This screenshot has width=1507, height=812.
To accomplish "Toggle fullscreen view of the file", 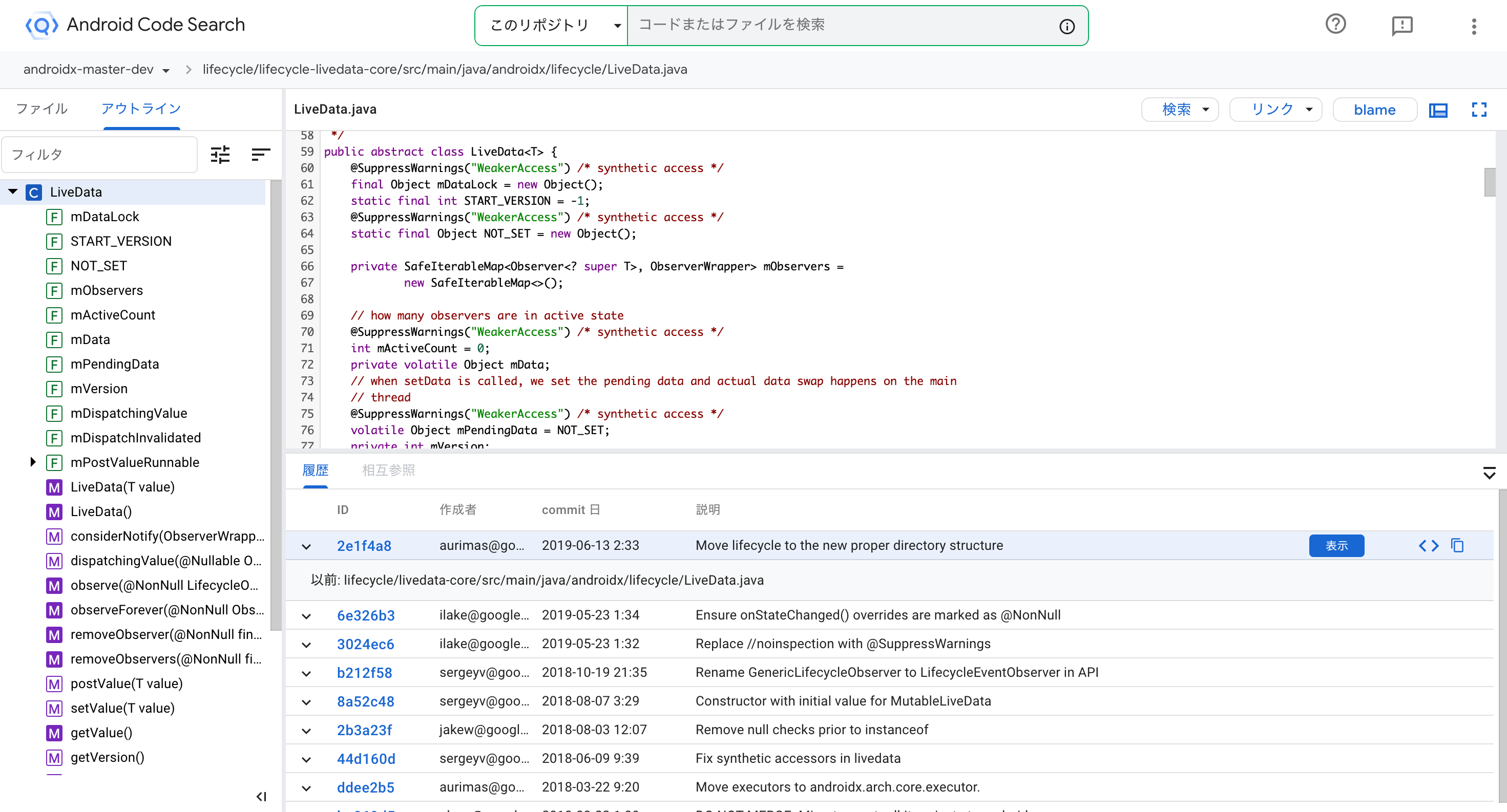I will tap(1479, 110).
